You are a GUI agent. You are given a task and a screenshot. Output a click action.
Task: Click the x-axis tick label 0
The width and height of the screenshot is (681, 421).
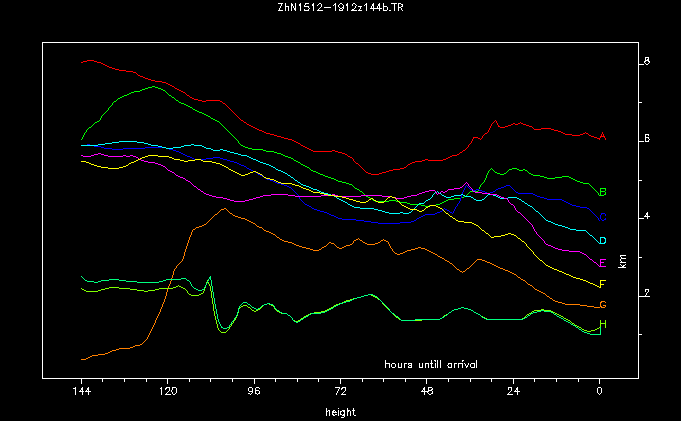(x=599, y=391)
